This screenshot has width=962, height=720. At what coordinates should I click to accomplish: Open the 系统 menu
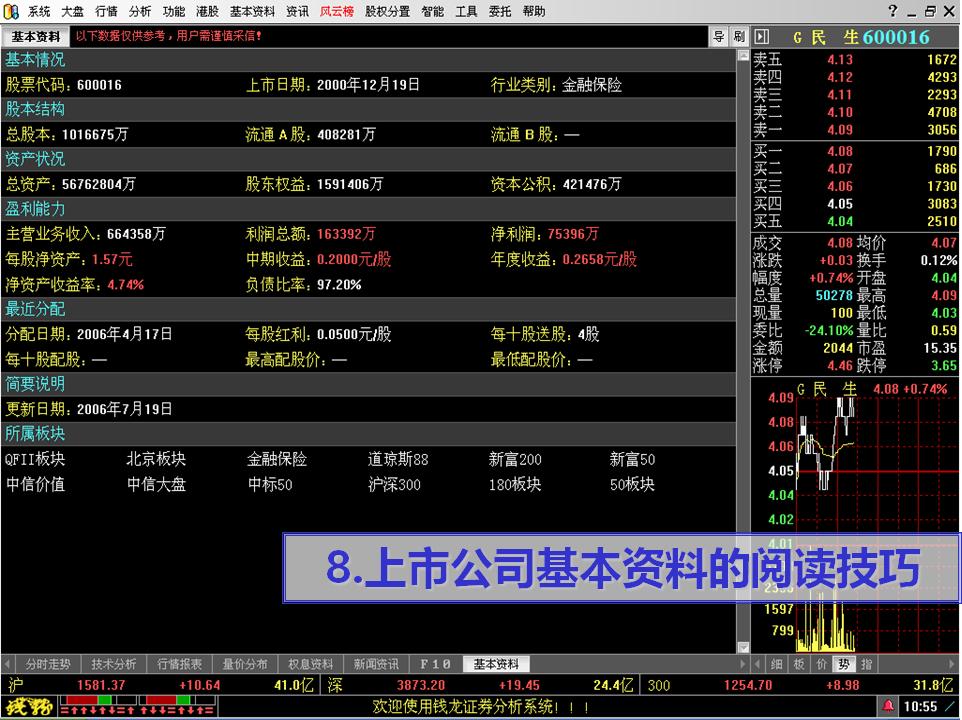pyautogui.click(x=39, y=11)
